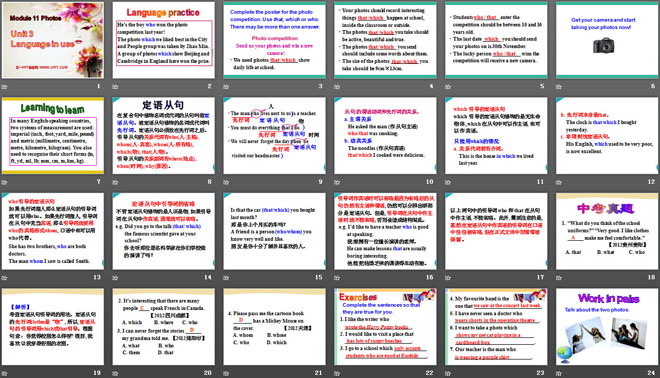Click the slide number label 6
Image resolution: width=660 pixels, height=378 pixels.
653,86
